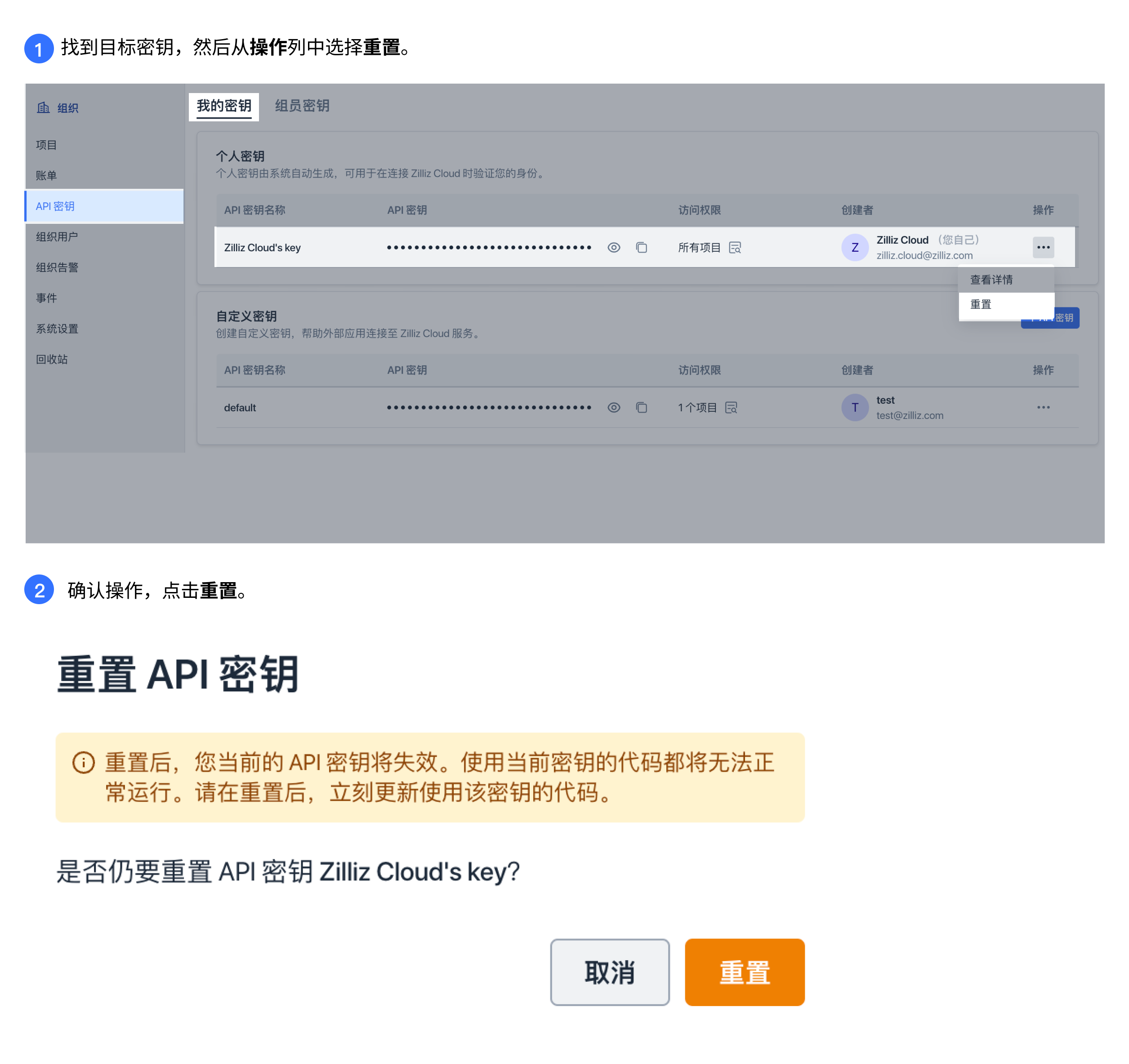The width and height of the screenshot is (1129, 1064).
Task: Show the Zilliz Cloud's key value via eye icon
Action: point(613,248)
